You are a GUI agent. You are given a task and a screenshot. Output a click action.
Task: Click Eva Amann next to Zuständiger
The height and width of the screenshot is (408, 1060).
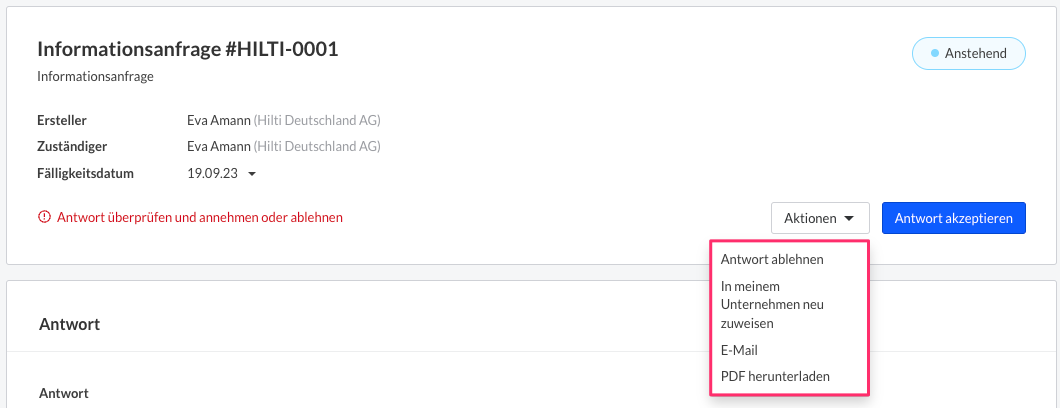coord(219,147)
